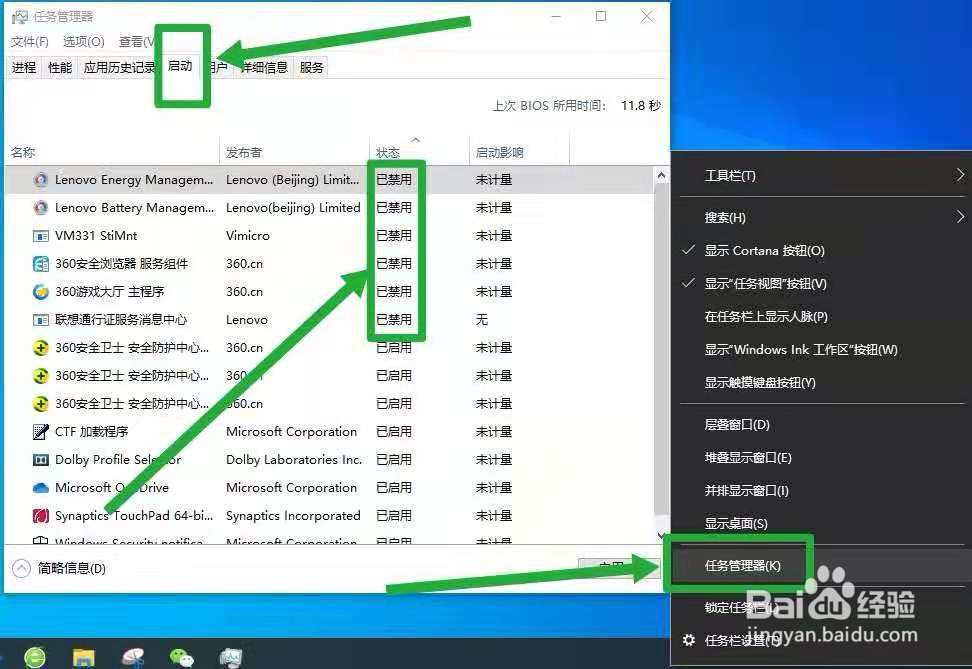Click the Lenovo Energy Management row icon
Screen dimensions: 972x669
tap(41, 180)
